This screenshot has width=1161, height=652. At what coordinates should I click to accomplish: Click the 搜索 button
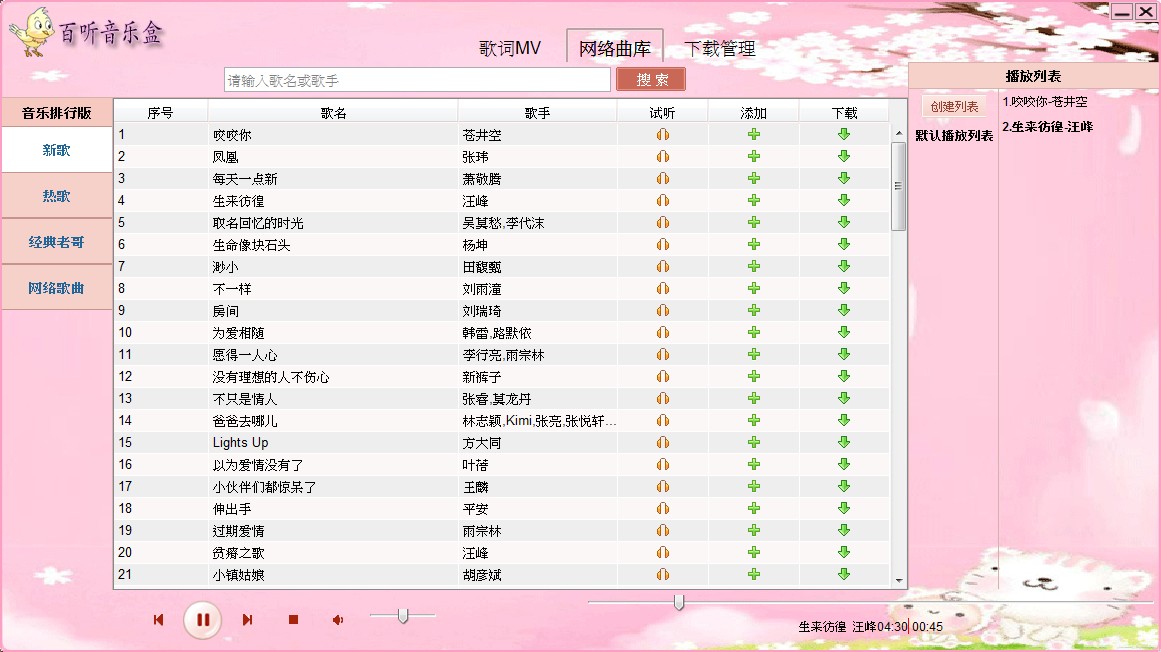point(651,79)
